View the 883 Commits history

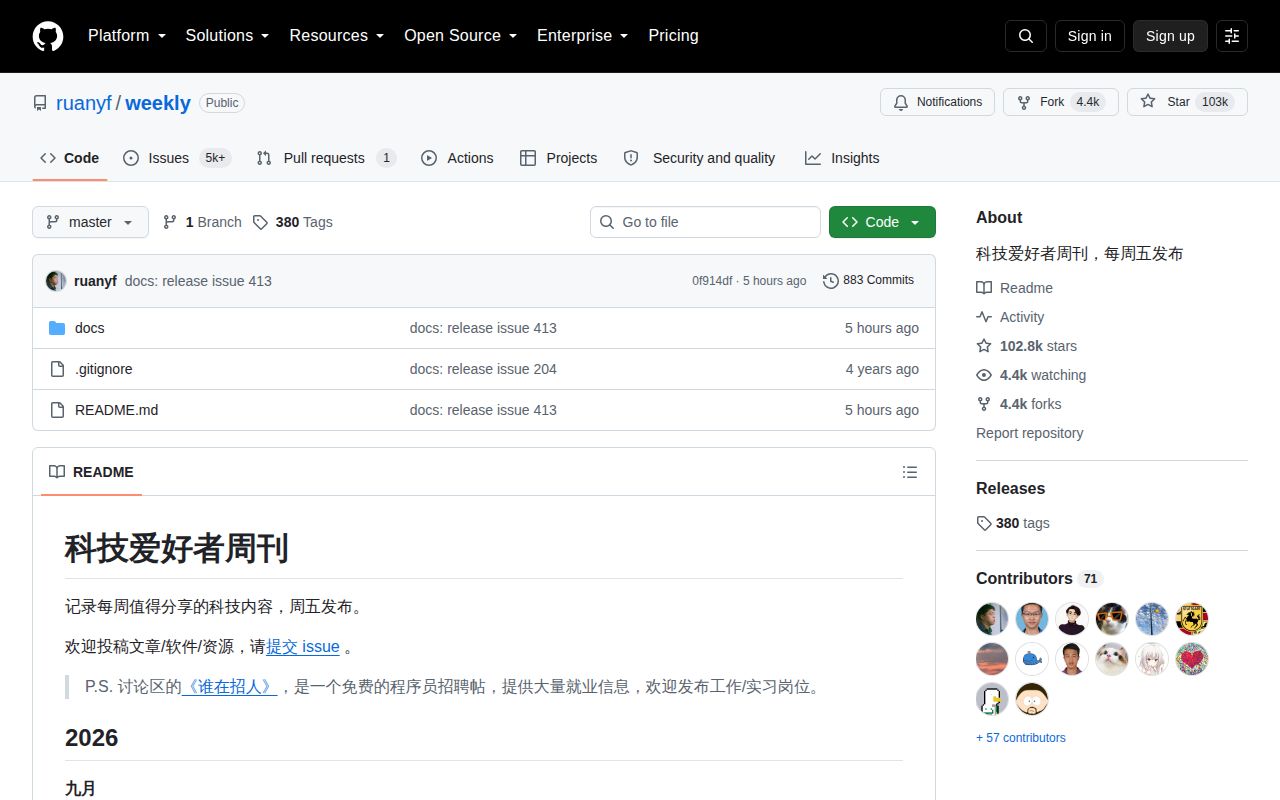[868, 280]
